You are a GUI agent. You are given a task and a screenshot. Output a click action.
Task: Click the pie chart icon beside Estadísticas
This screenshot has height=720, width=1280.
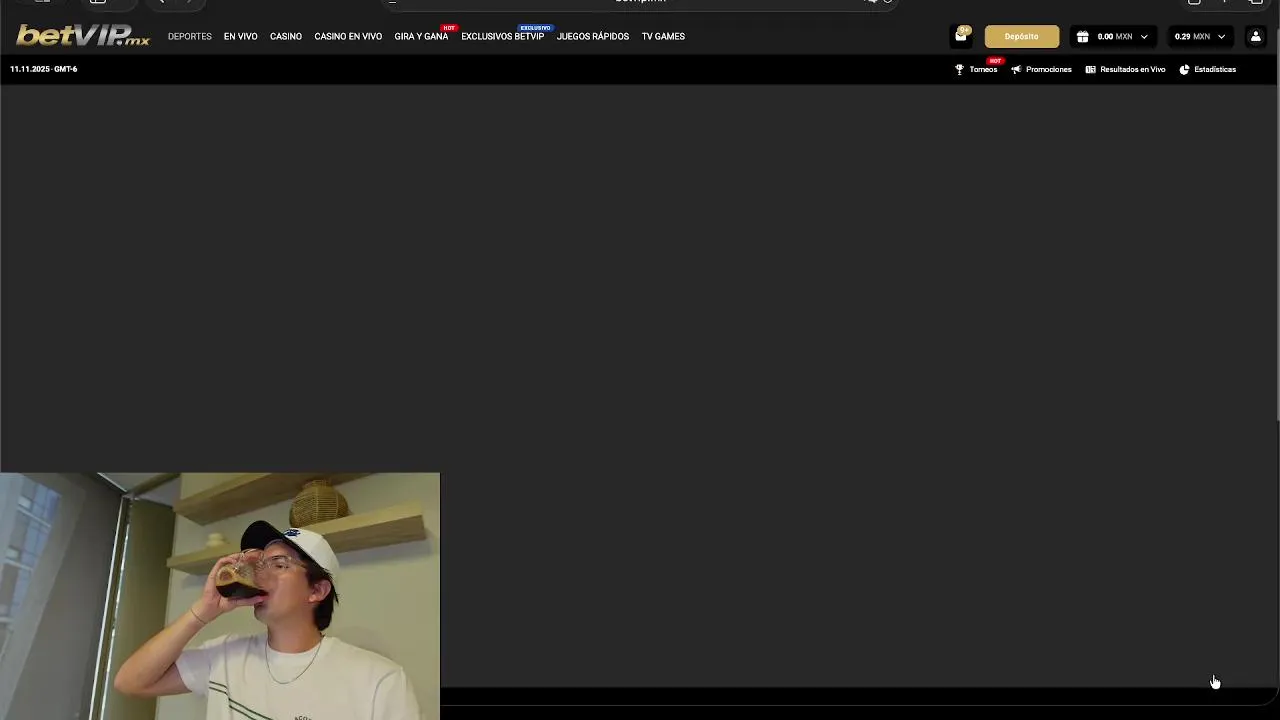pyautogui.click(x=1184, y=69)
